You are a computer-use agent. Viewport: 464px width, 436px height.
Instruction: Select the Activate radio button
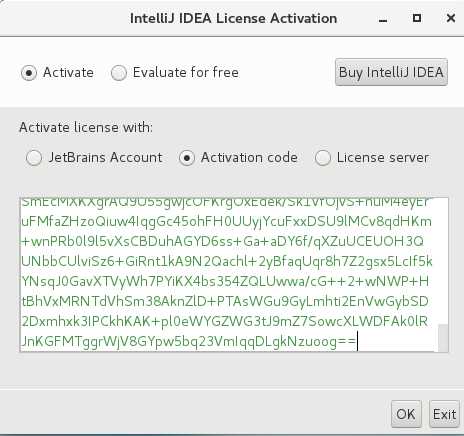click(x=29, y=73)
